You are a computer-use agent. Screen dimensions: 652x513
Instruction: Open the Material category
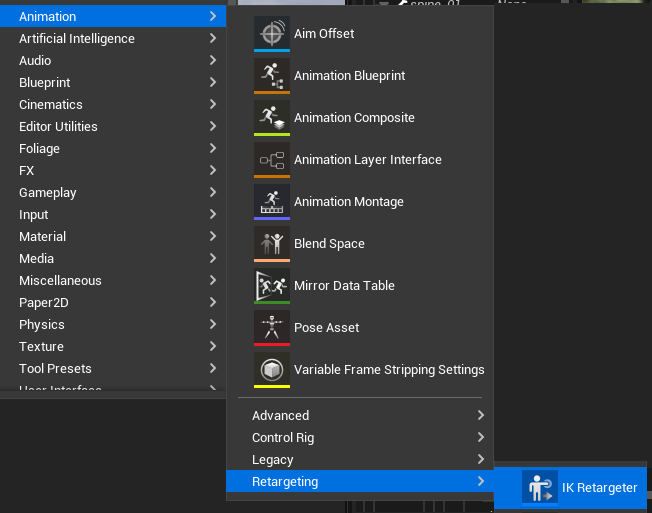point(113,237)
